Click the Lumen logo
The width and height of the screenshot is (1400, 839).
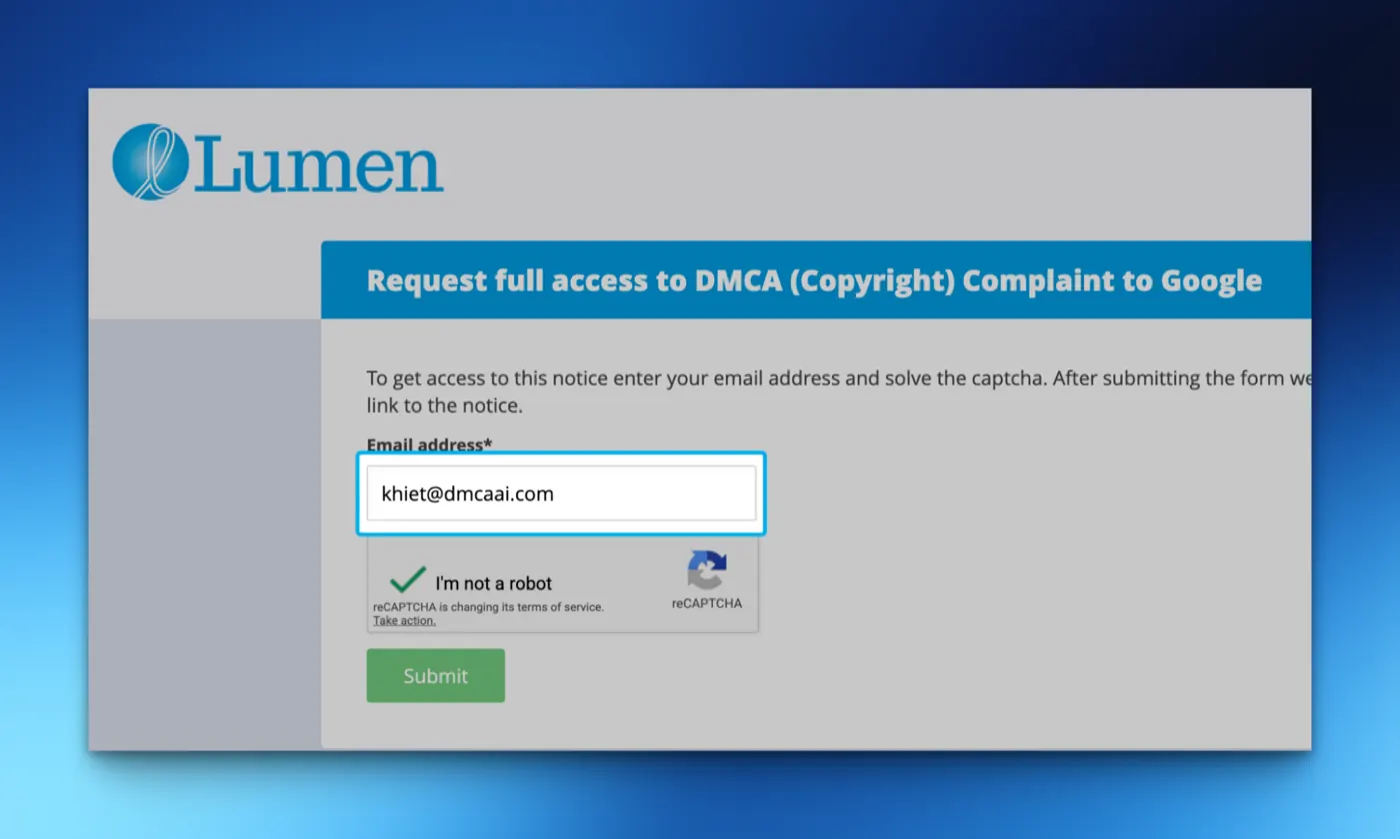click(278, 162)
